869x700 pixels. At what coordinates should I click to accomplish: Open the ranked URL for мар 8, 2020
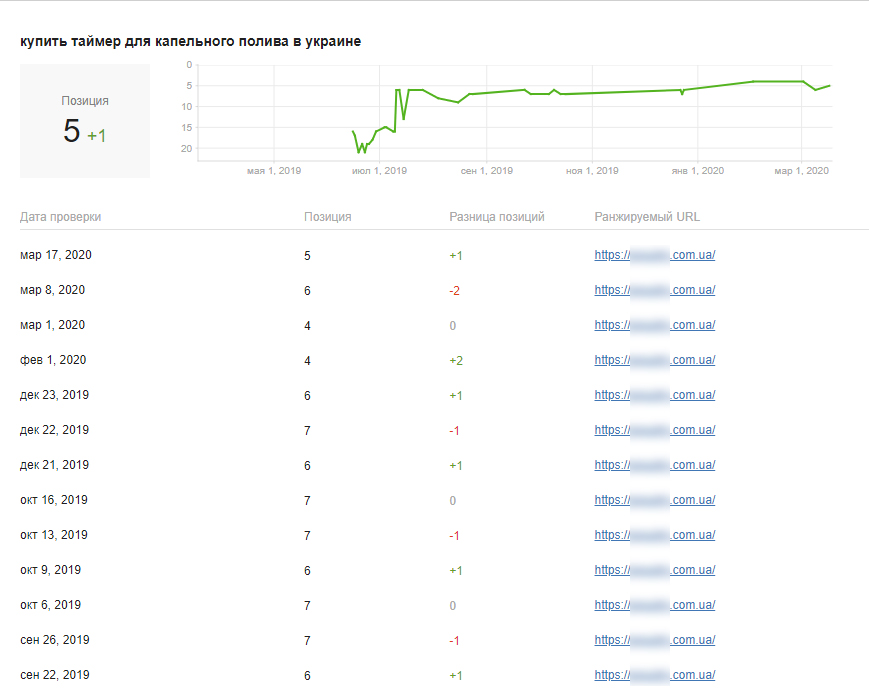point(655,290)
